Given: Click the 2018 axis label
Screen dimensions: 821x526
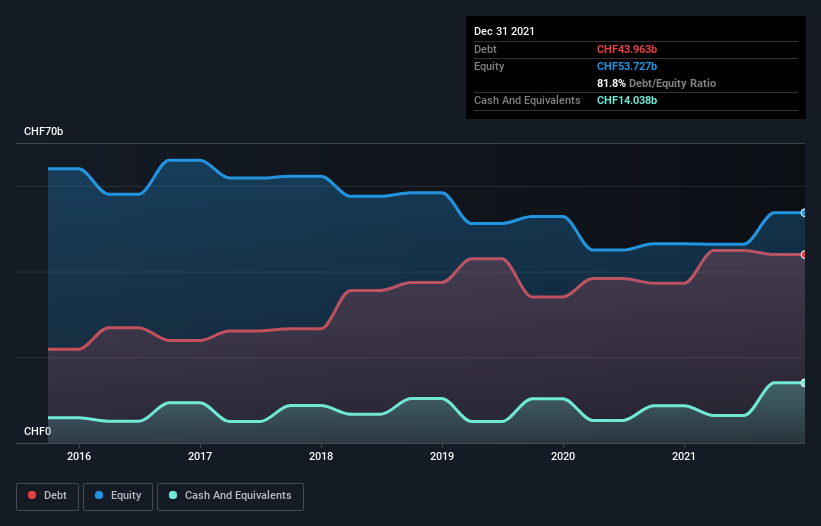Looking at the screenshot, I should (x=321, y=456).
